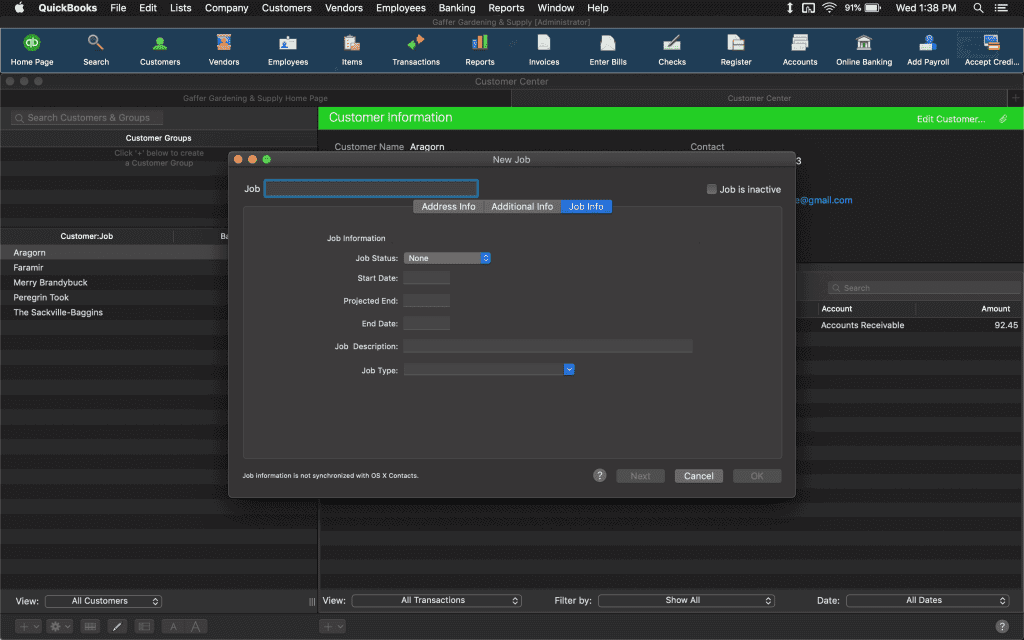Switch to Gaffer Gardening Home Page tab
The width and height of the screenshot is (1024, 640).
click(255, 98)
